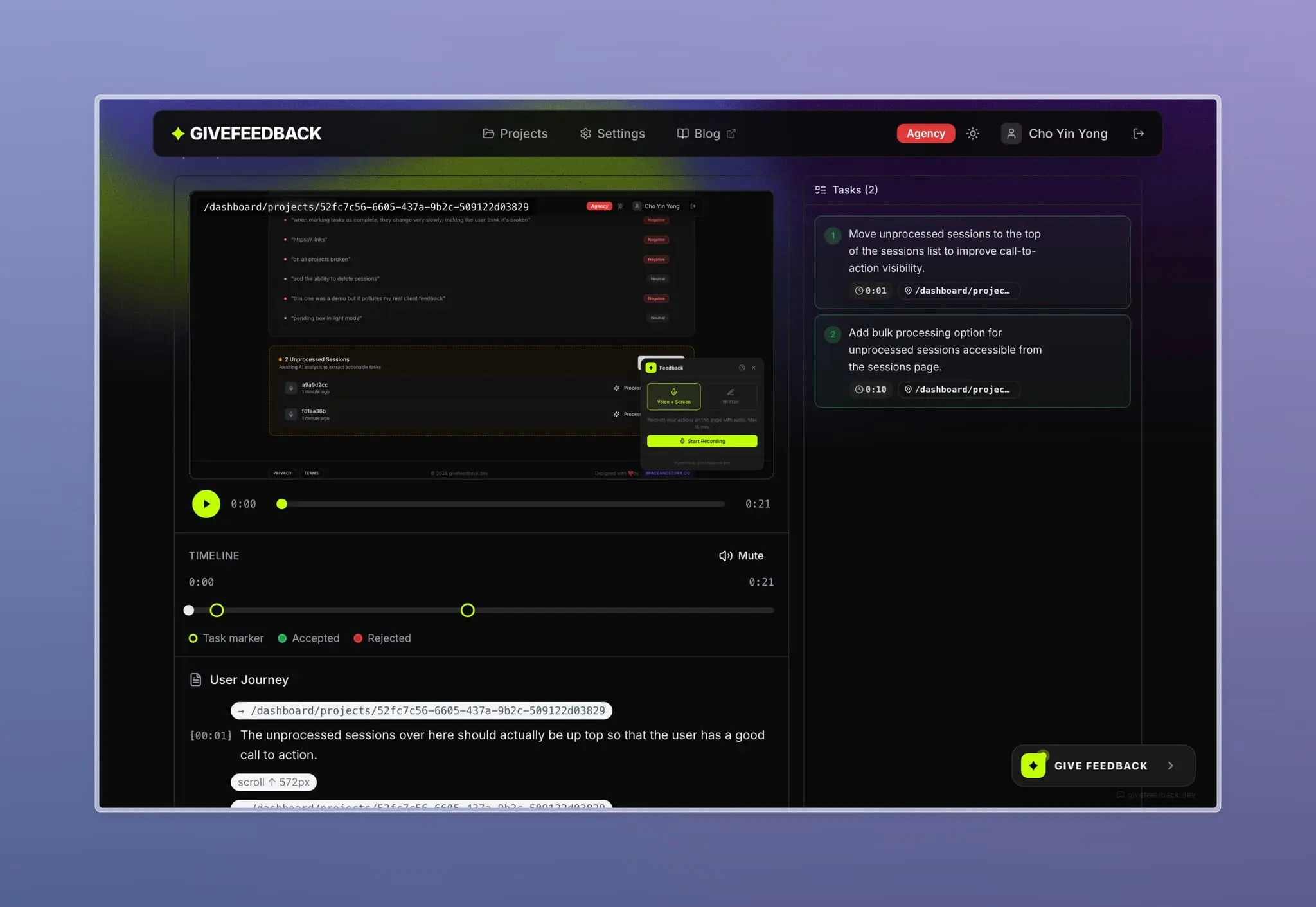This screenshot has height=907, width=1316.
Task: Click the Tasks (2) heading
Action: pyautogui.click(x=855, y=190)
